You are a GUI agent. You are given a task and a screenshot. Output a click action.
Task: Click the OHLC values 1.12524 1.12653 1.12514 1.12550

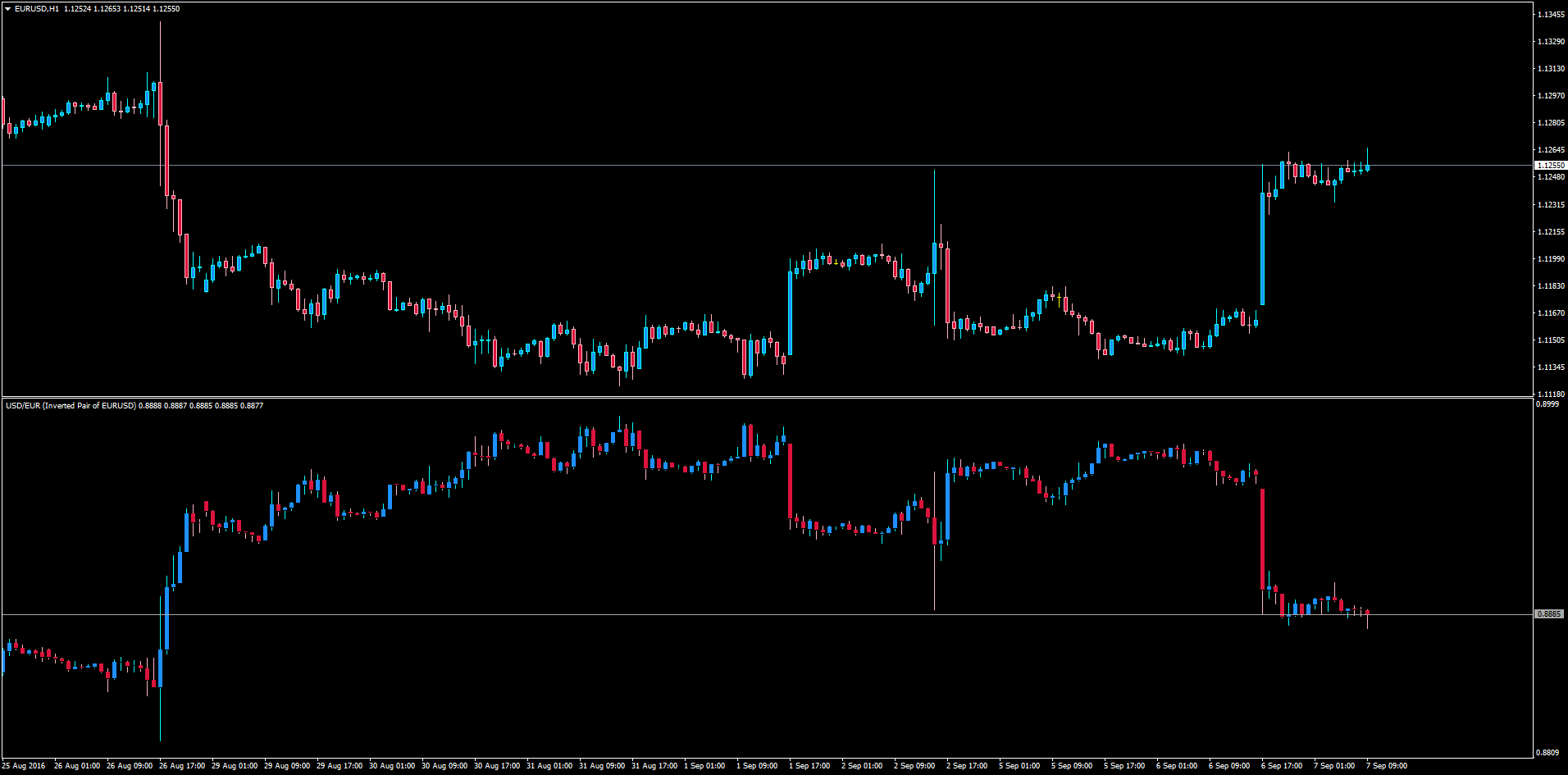coord(122,9)
